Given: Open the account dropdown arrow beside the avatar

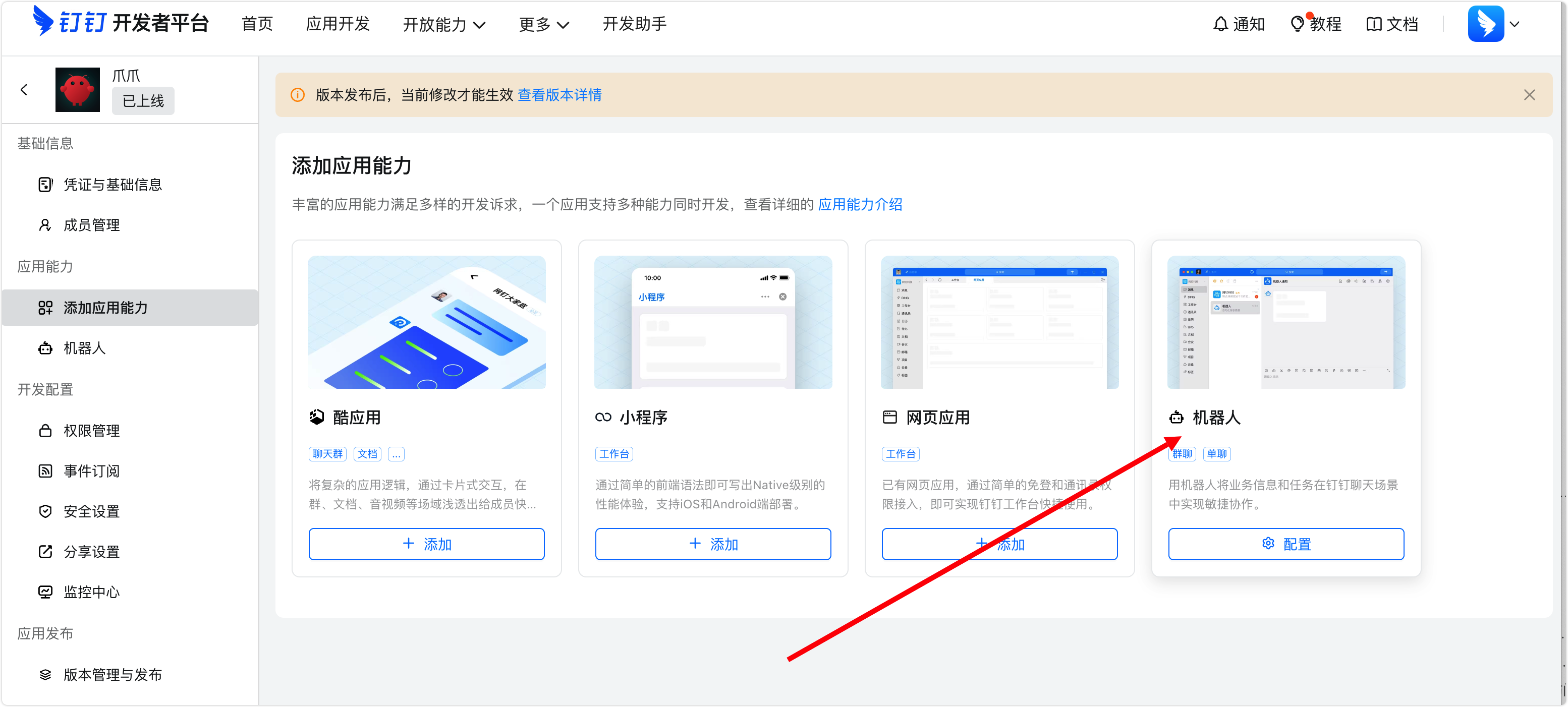Looking at the screenshot, I should coord(1515,24).
